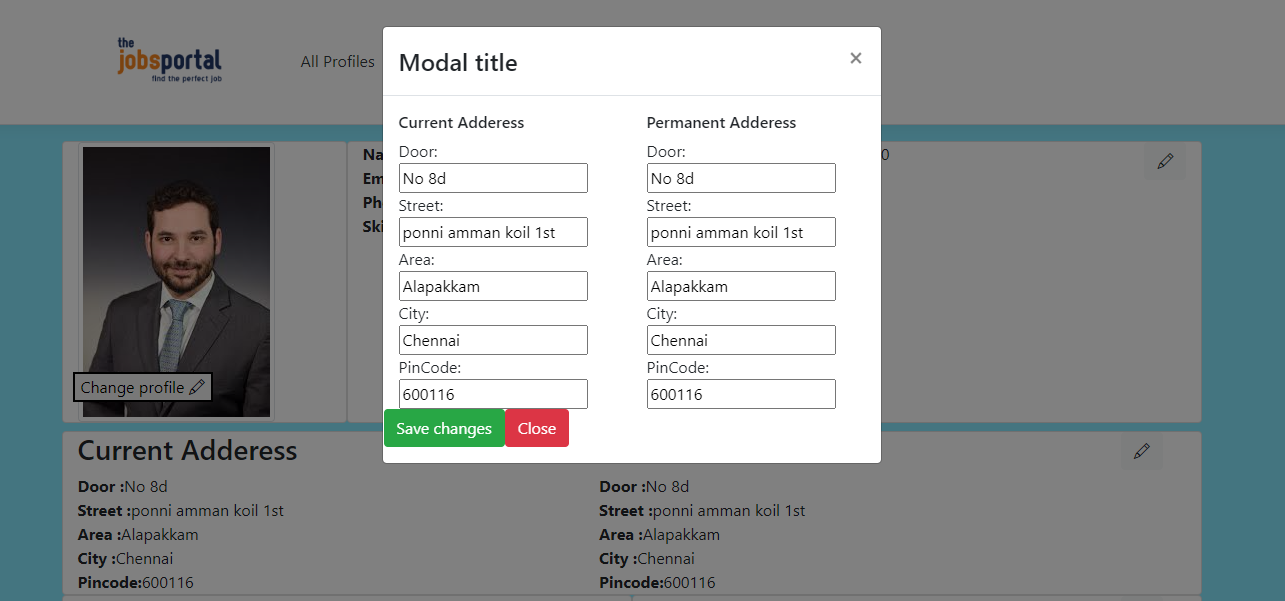Select the Door field under Permanent Adderess

[x=740, y=177]
